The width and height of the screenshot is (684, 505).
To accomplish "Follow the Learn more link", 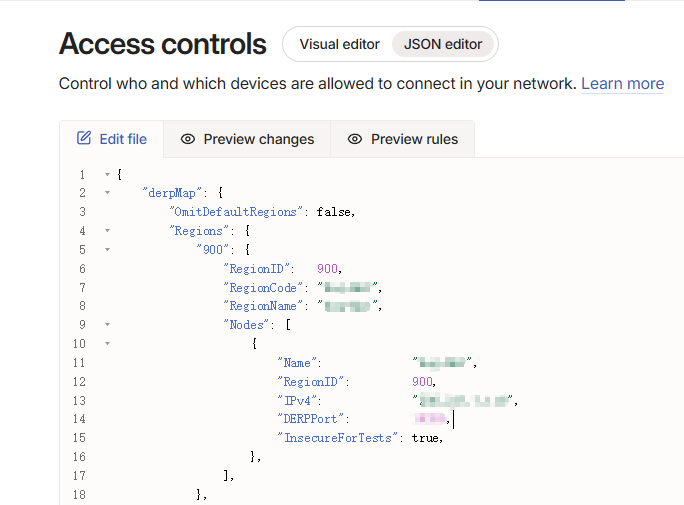I will (622, 83).
